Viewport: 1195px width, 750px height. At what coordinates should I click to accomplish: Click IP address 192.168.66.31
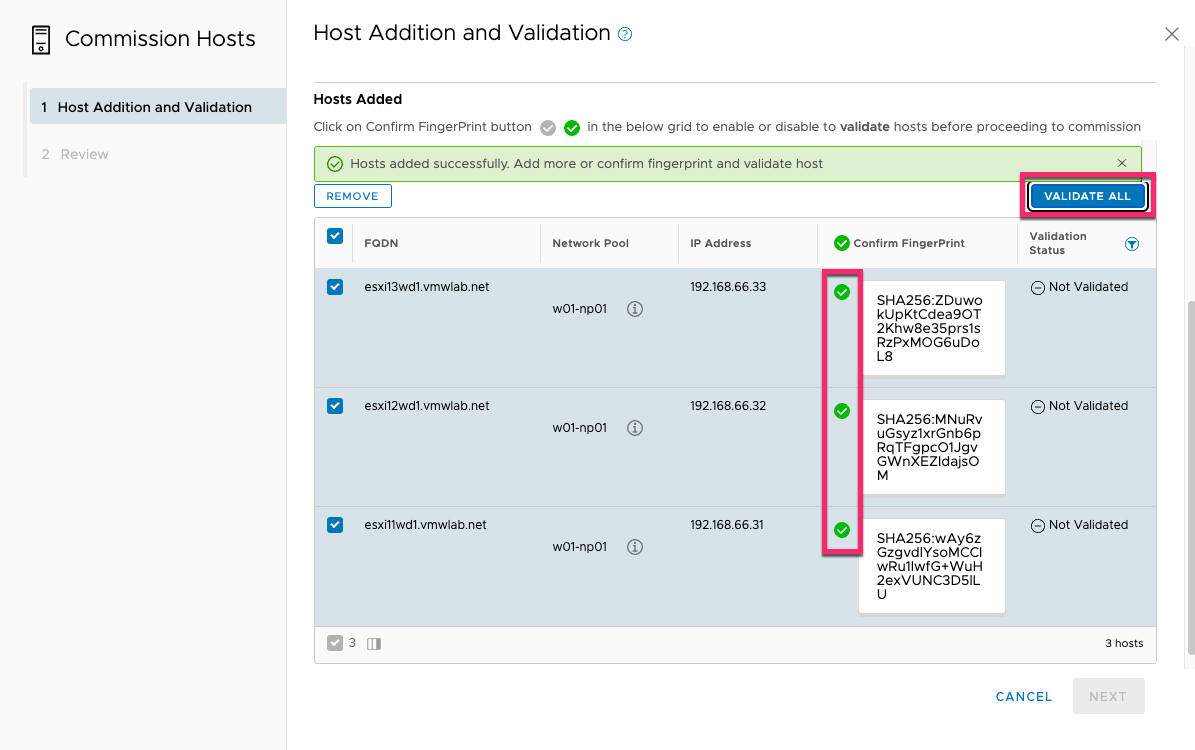point(727,524)
